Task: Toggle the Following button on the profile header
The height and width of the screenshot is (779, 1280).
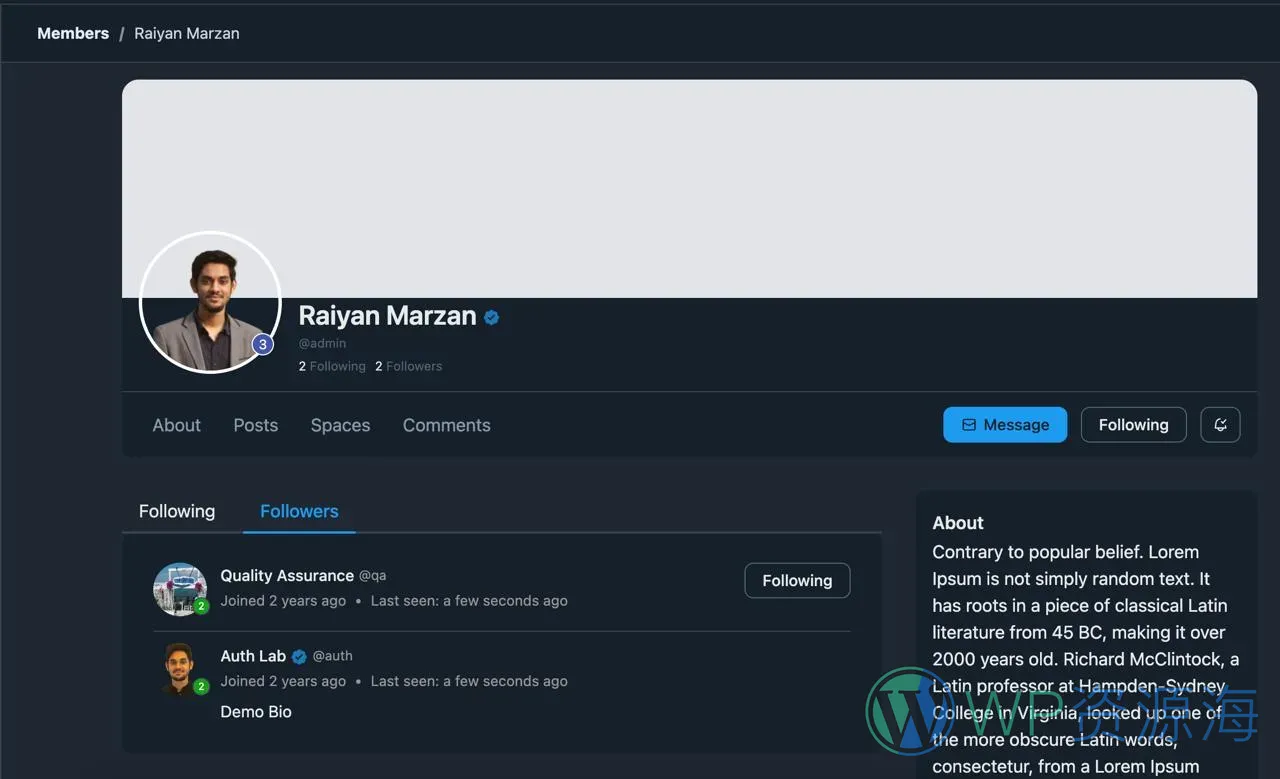Action: pyautogui.click(x=1133, y=425)
